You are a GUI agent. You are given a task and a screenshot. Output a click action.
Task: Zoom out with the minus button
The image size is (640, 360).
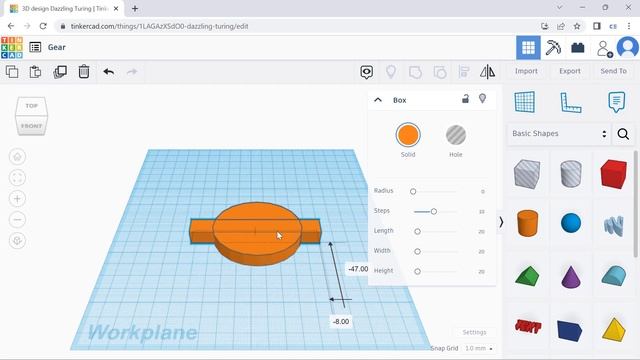coord(17,220)
